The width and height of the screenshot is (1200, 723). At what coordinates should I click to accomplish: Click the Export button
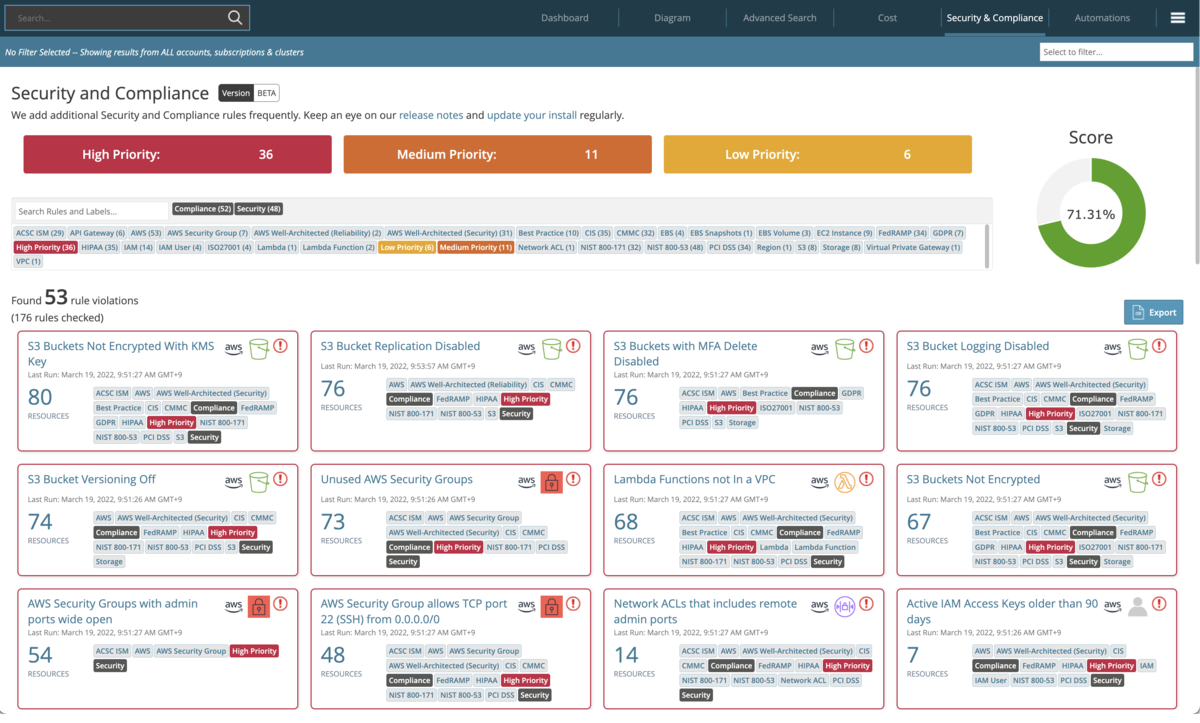coord(1153,312)
